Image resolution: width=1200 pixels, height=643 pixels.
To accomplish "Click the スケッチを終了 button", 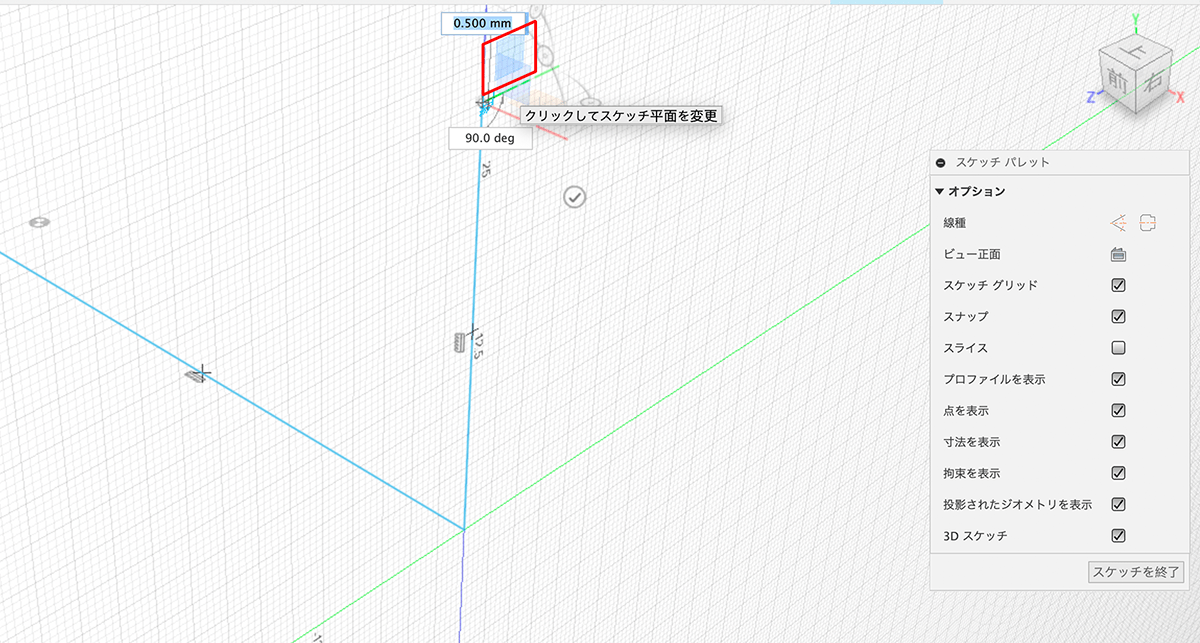I will [x=1136, y=573].
